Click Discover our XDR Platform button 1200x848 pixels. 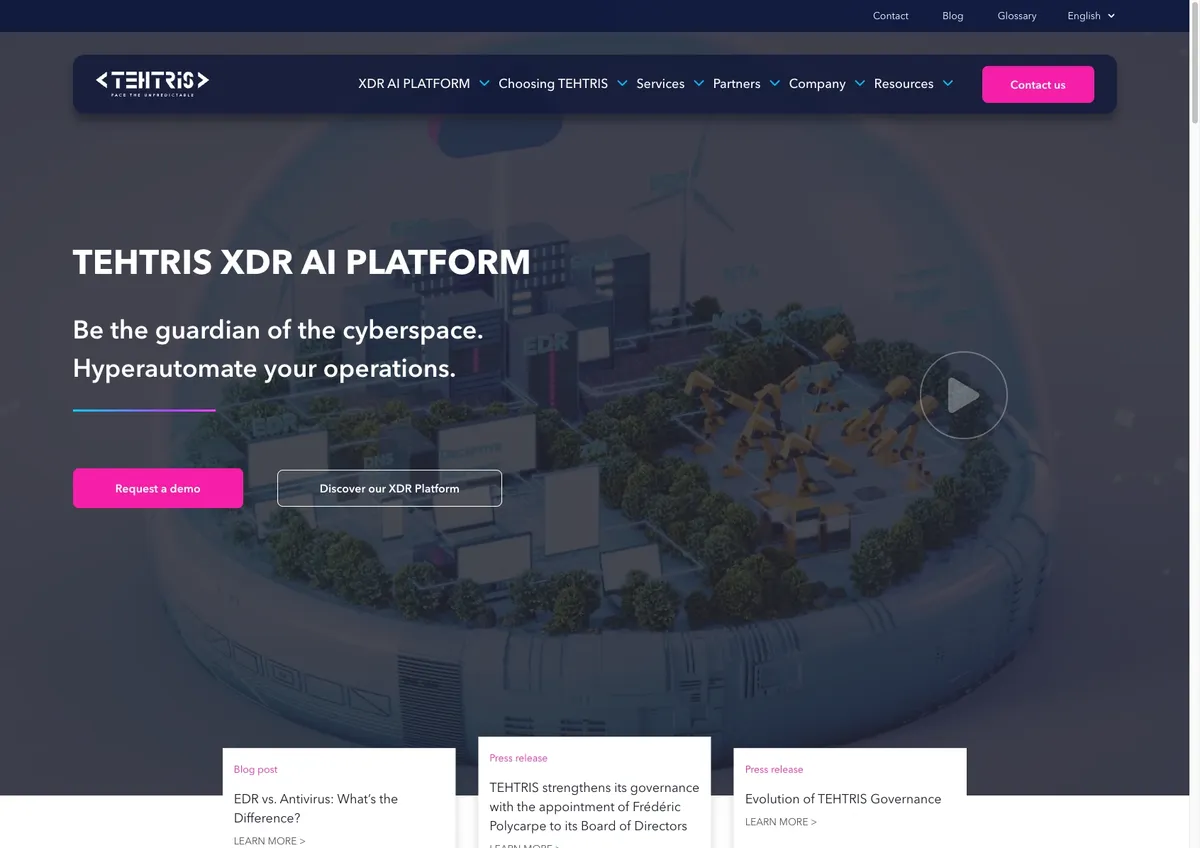[389, 488]
